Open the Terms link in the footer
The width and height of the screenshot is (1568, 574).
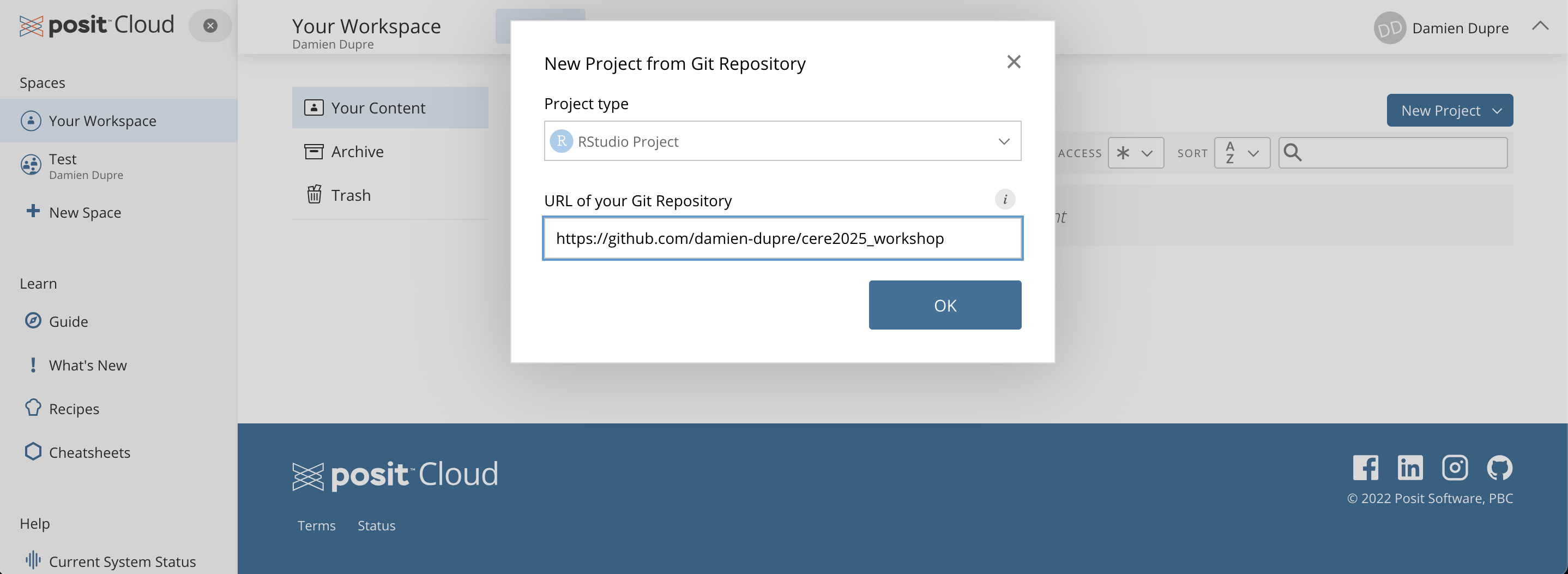[x=316, y=525]
